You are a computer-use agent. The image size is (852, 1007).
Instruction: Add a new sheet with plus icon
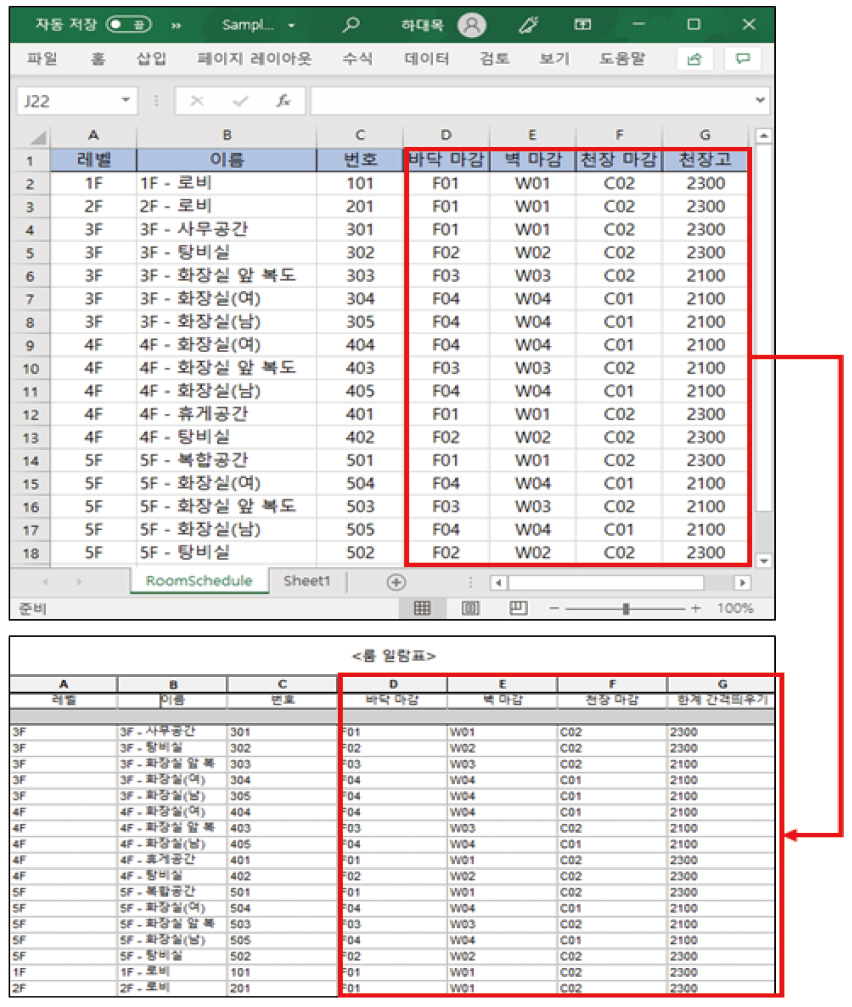(x=396, y=582)
